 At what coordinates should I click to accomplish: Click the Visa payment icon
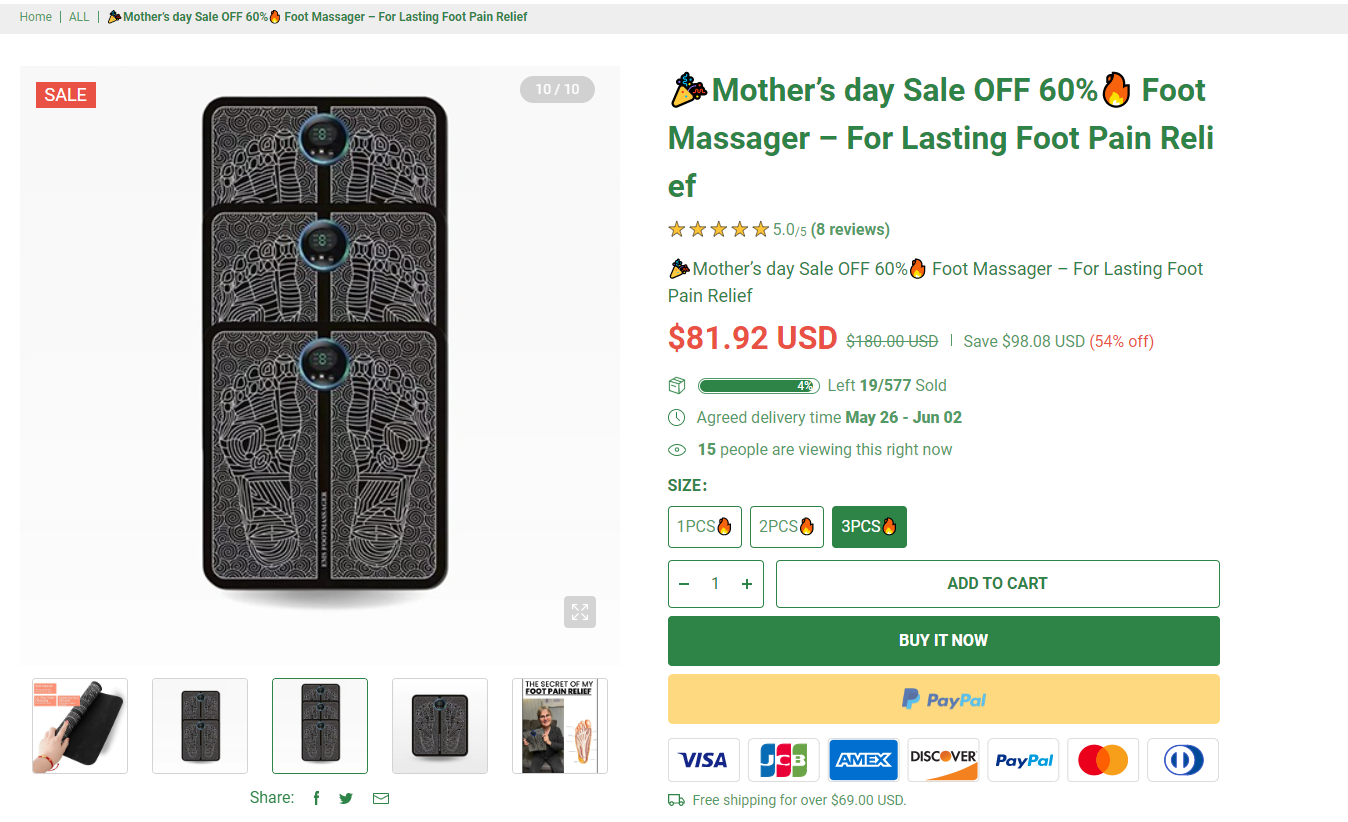coord(704,760)
